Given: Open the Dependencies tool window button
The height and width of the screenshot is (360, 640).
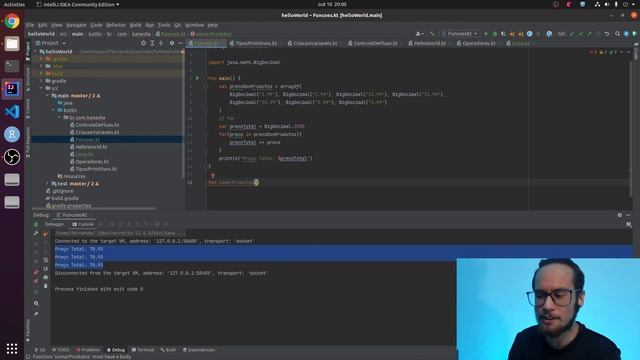Looking at the screenshot, I should click(x=199, y=350).
